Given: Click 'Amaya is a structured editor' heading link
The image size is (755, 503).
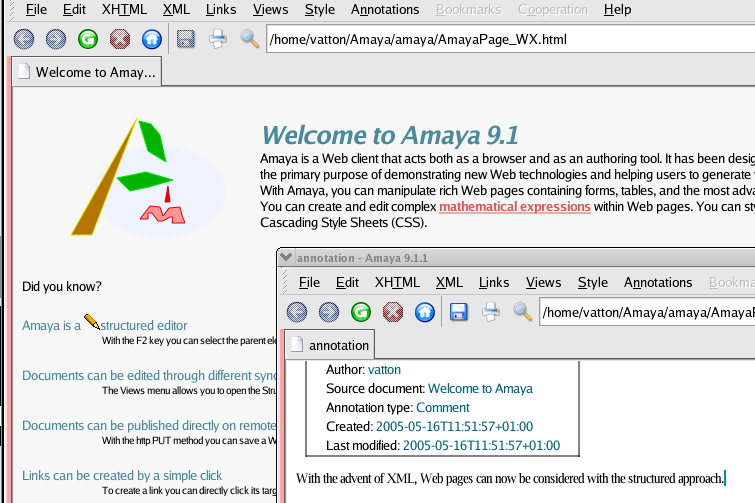Looking at the screenshot, I should tap(104, 325).
